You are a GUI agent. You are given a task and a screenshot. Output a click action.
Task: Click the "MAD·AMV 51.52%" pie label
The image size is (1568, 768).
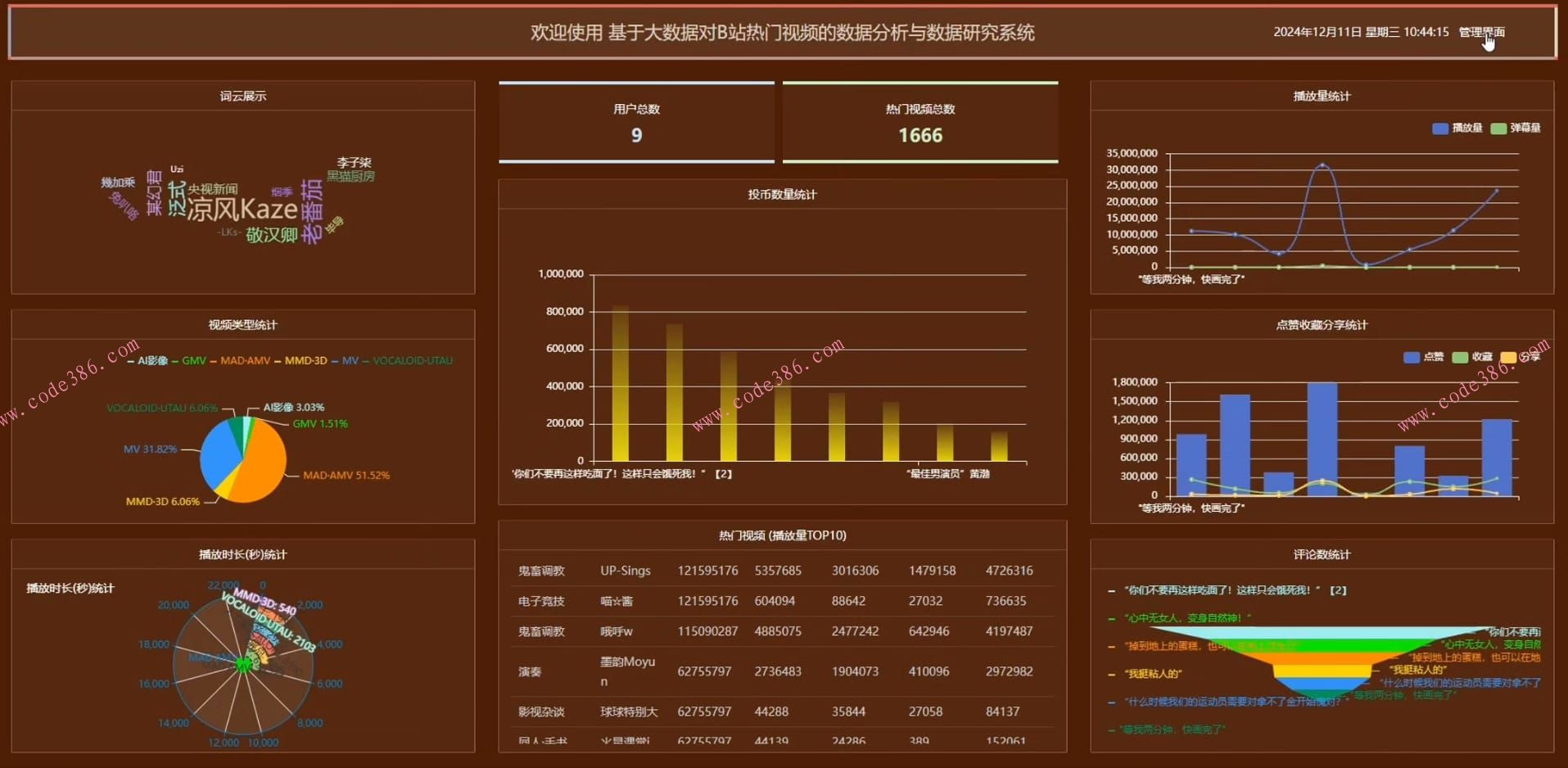[x=346, y=475]
